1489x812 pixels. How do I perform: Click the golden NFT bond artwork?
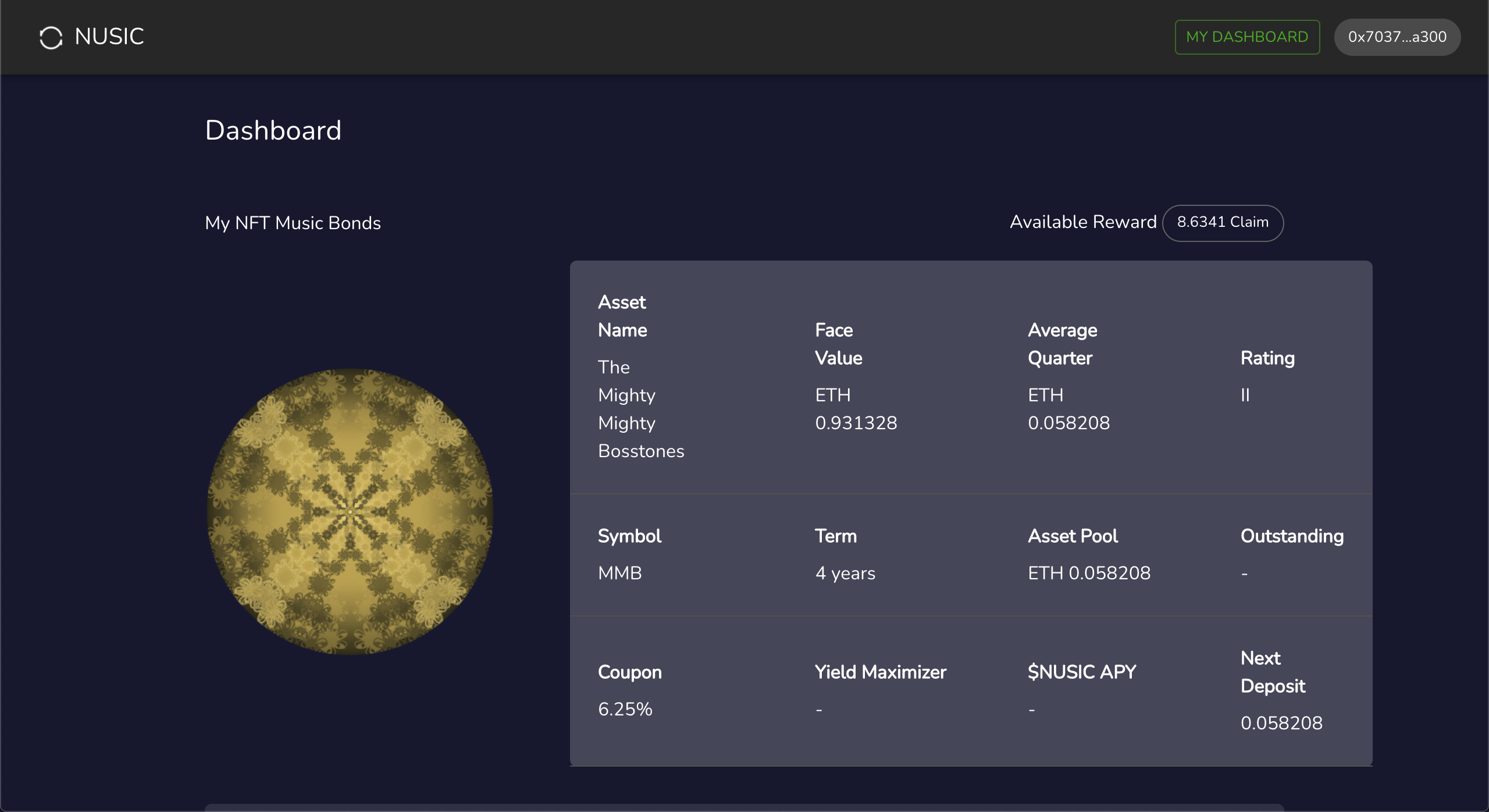click(350, 511)
